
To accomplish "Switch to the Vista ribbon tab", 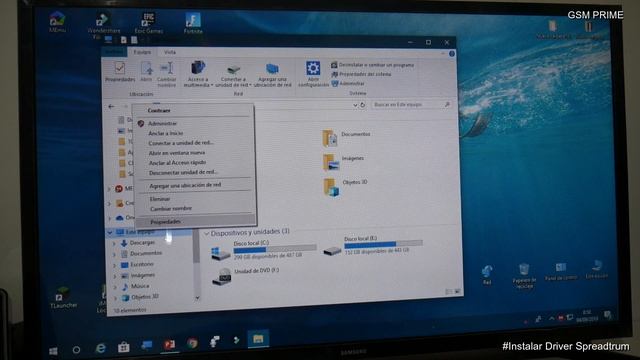I will click(170, 52).
